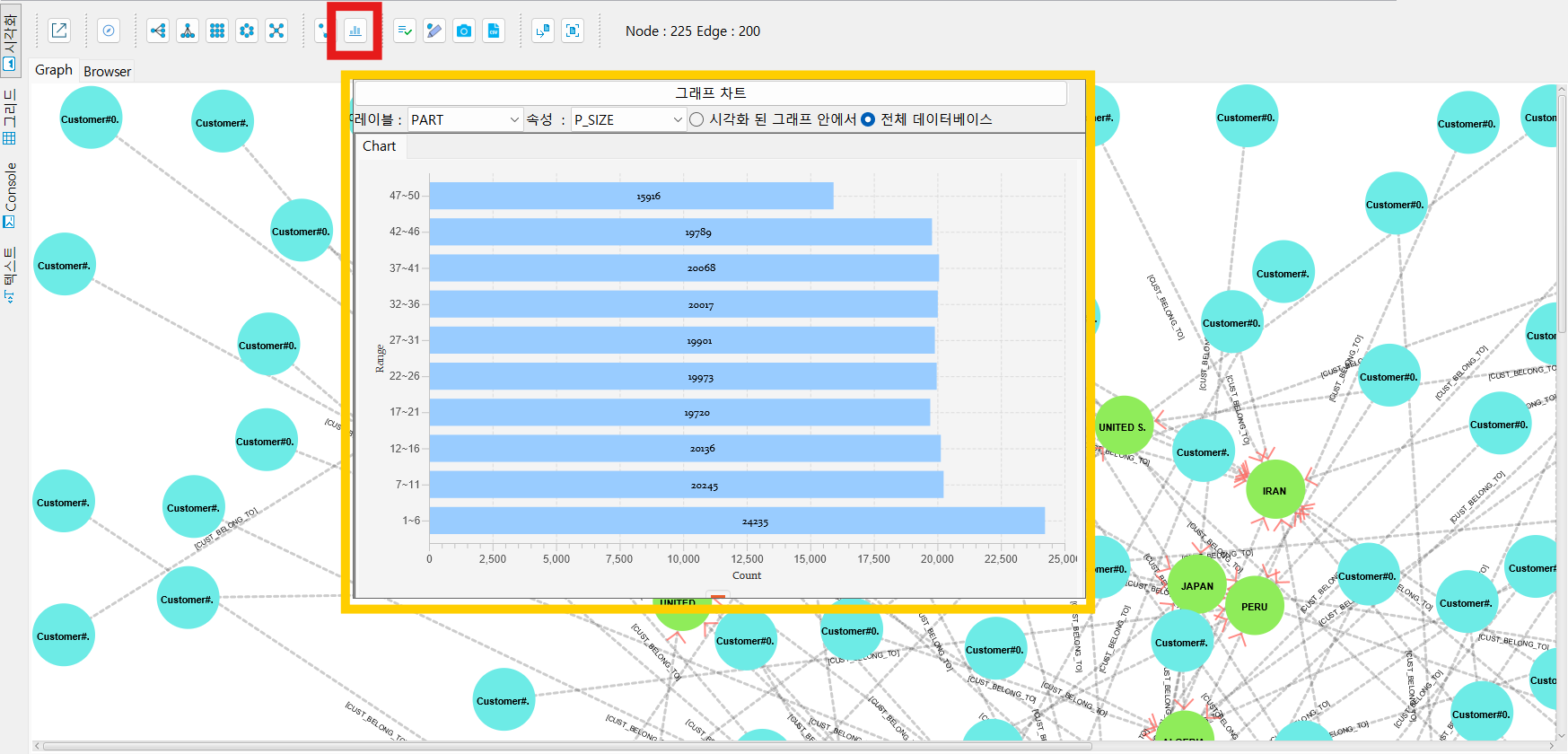Click the checklist filter icon
Viewport: 1568px width, 754px height.
405,31
